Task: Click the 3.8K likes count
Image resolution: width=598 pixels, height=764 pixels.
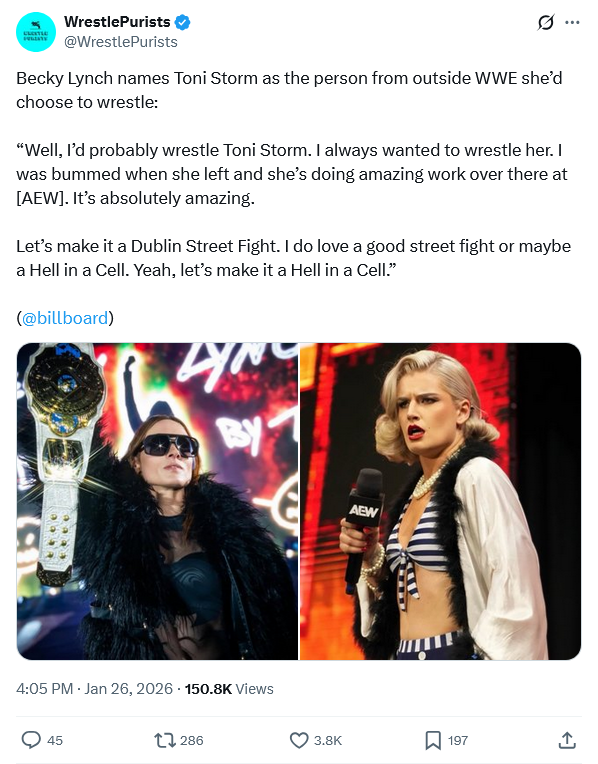Action: (x=328, y=741)
